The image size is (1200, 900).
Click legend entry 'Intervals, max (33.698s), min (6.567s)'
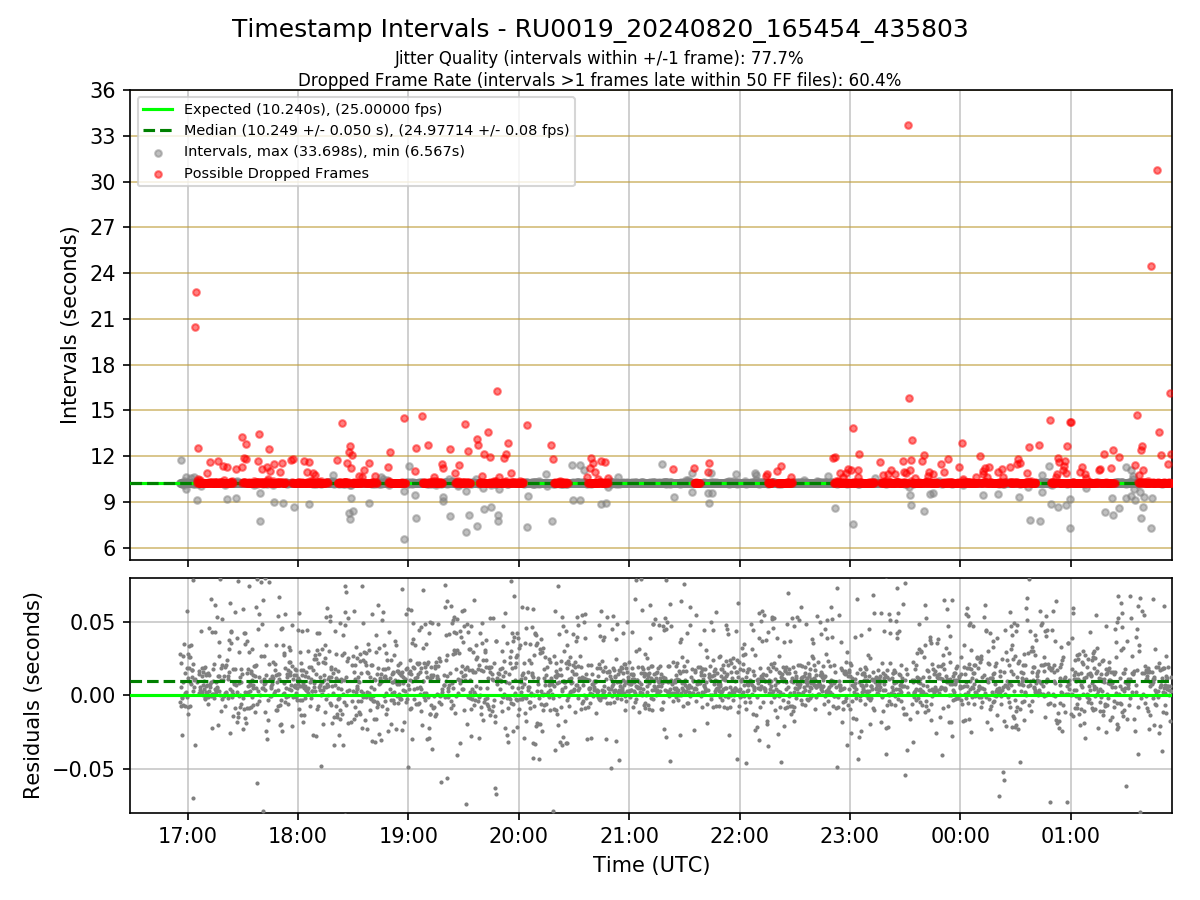(x=324, y=151)
